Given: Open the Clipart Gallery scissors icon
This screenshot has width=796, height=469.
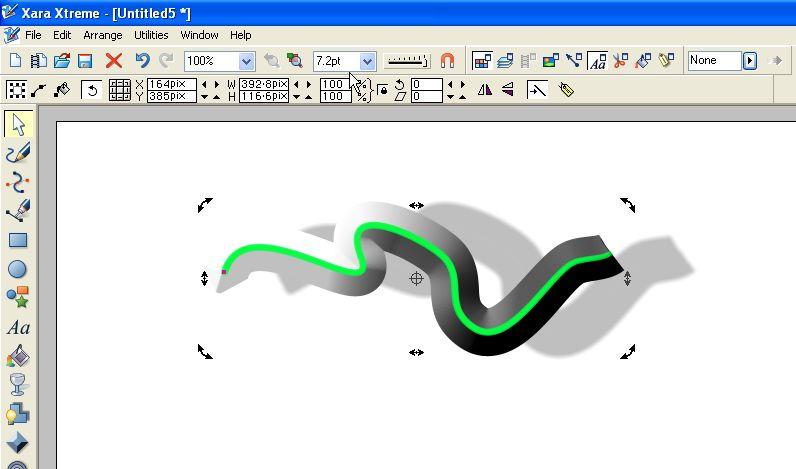Looking at the screenshot, I should (x=620, y=61).
